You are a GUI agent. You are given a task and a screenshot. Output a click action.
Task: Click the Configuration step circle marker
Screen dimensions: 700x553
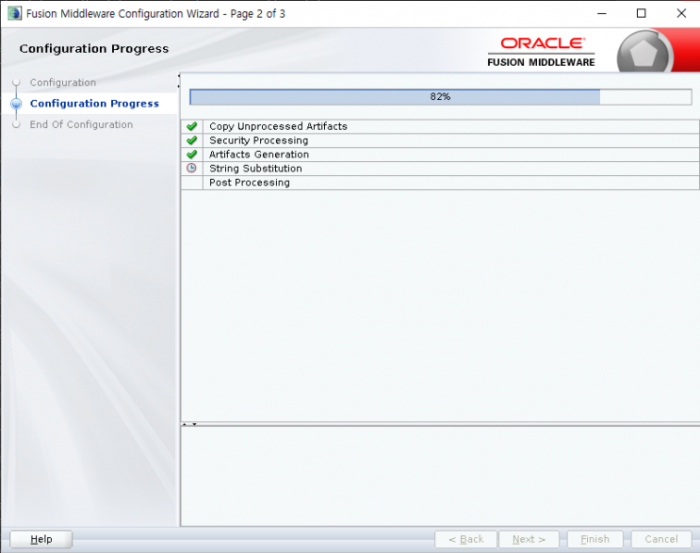(x=17, y=83)
